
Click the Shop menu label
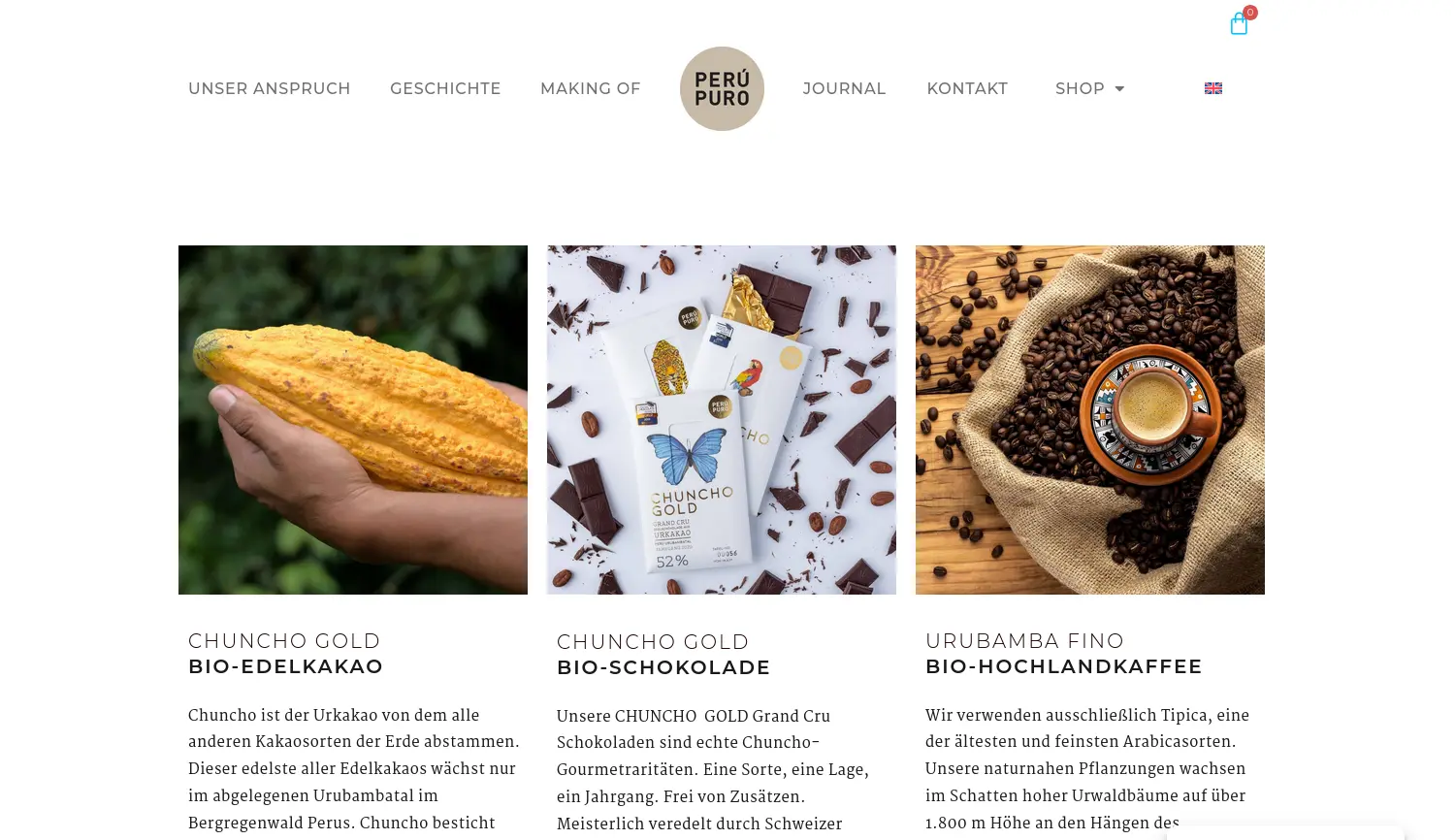[1080, 88]
